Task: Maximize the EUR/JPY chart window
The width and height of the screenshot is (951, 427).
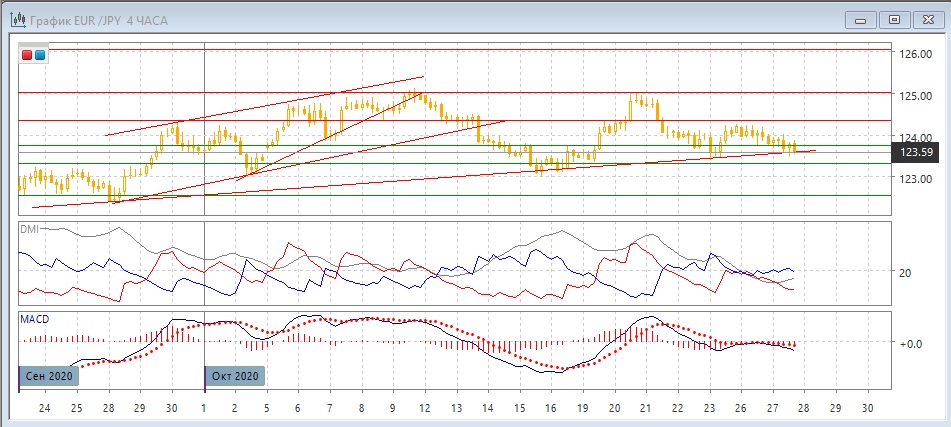Action: pos(894,19)
